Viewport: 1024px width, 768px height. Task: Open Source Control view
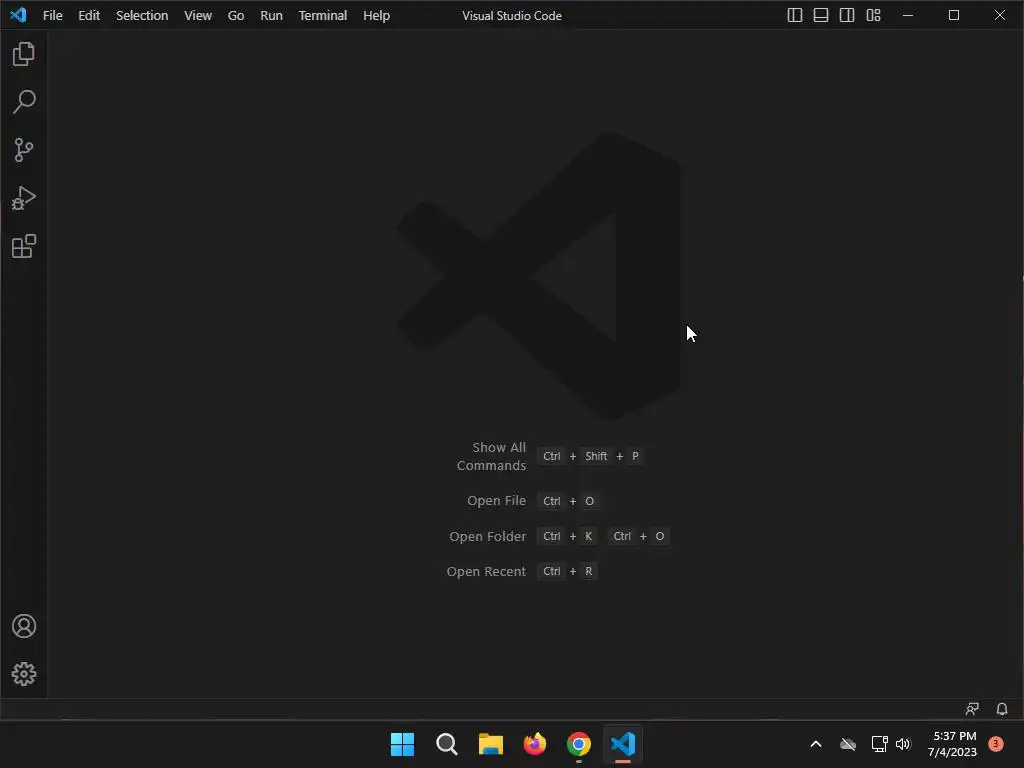(24, 150)
